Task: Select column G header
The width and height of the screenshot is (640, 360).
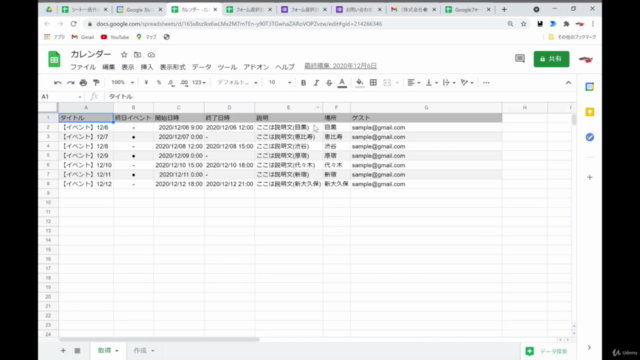Action: click(426, 108)
